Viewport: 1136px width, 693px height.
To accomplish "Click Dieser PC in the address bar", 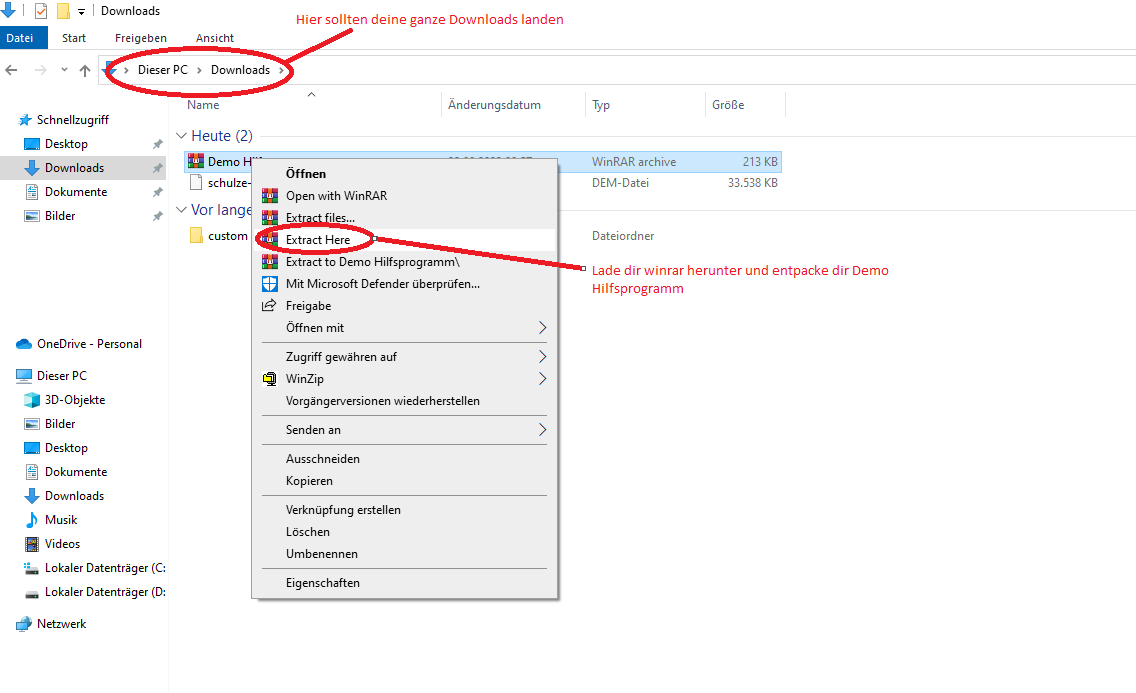I will click(x=162, y=70).
